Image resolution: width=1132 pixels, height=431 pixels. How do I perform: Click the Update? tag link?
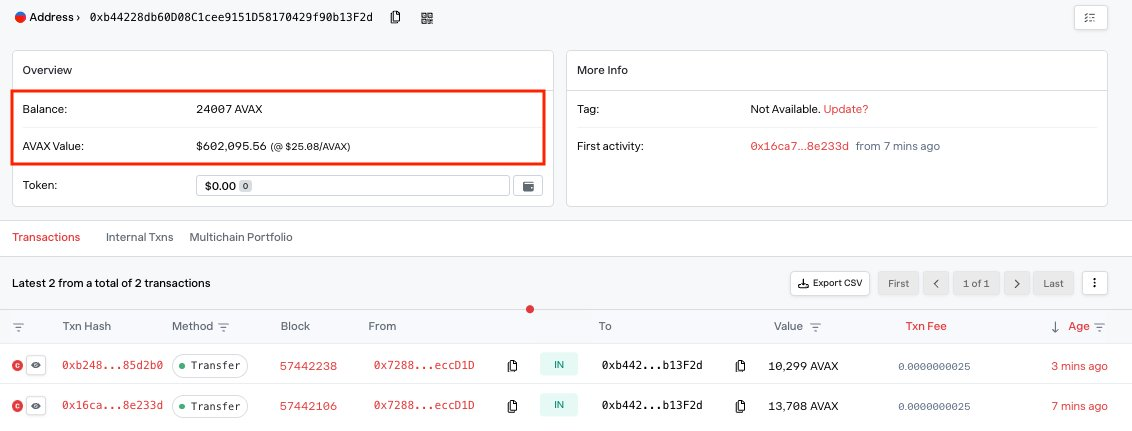846,108
